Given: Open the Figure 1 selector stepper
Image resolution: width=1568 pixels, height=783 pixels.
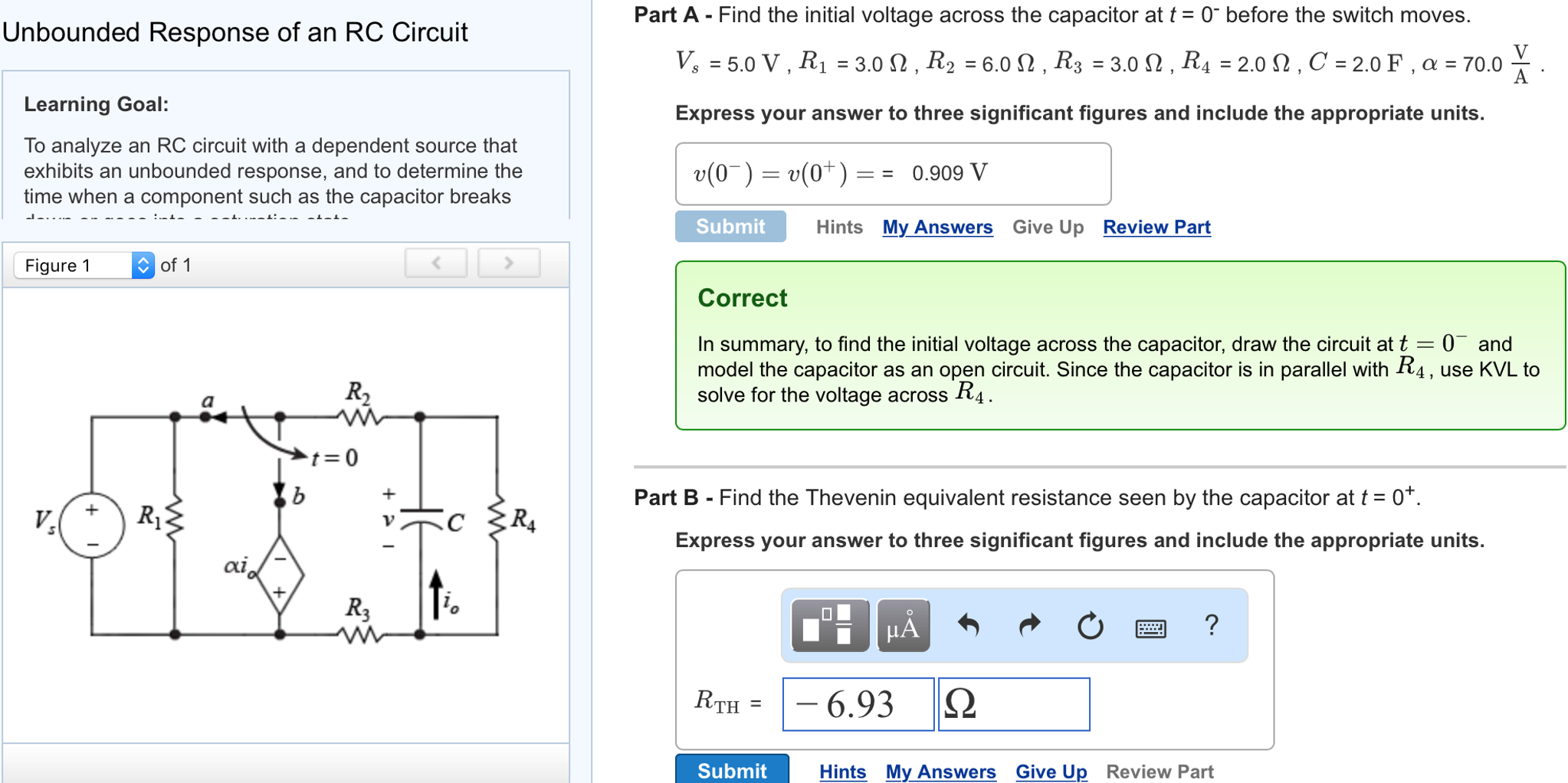Looking at the screenshot, I should 143,265.
